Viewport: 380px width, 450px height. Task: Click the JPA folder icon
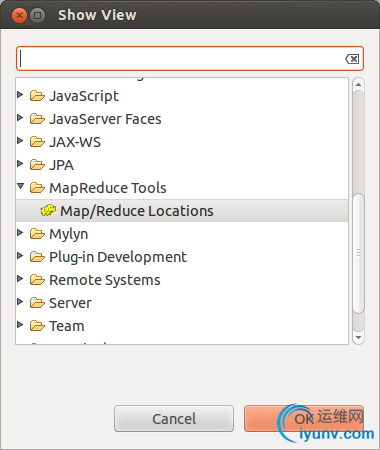pyautogui.click(x=37, y=165)
